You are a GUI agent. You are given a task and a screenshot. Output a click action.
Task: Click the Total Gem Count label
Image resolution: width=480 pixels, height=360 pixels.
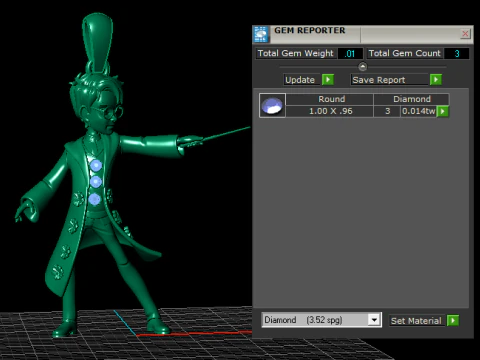point(405,53)
